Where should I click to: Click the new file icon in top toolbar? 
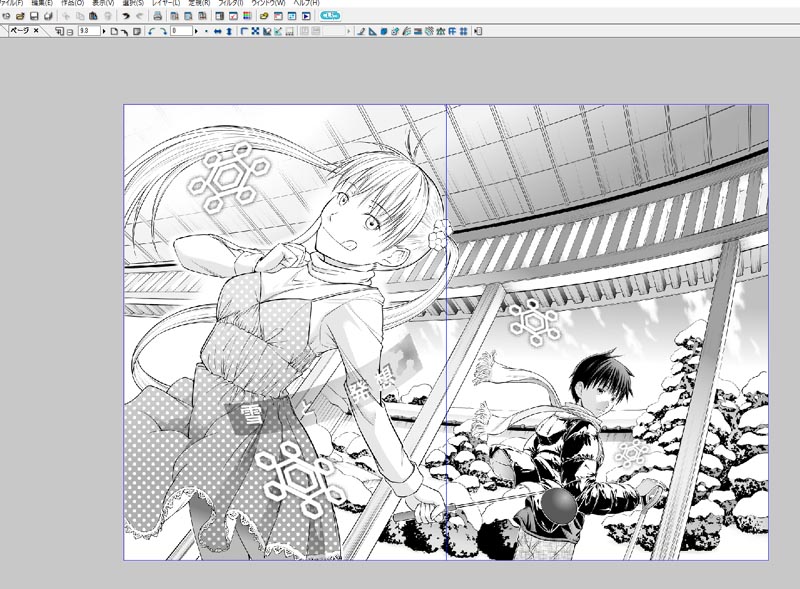pyautogui.click(x=7, y=16)
